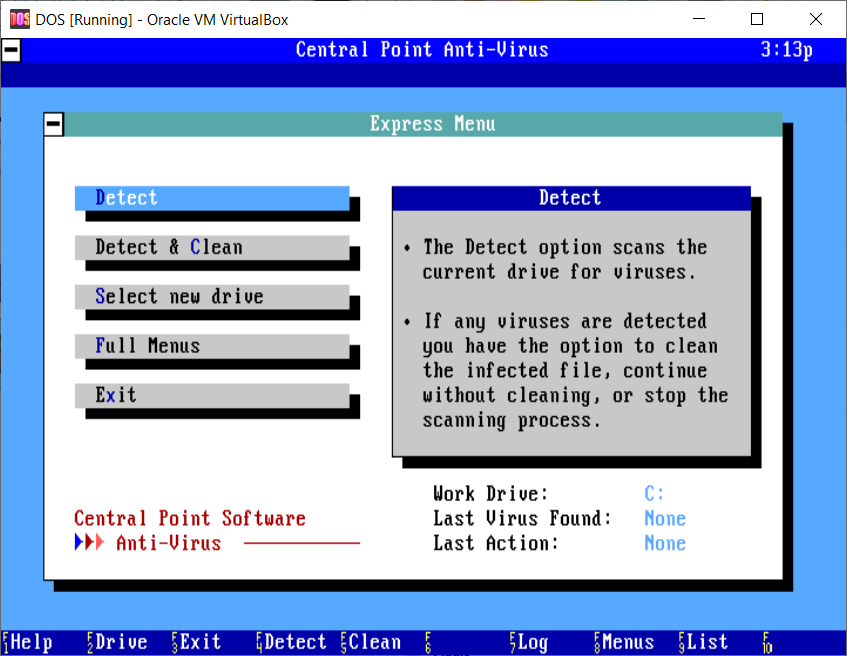This screenshot has width=847, height=656.
Task: Click F7 Log in the function bar
Action: 529,642
